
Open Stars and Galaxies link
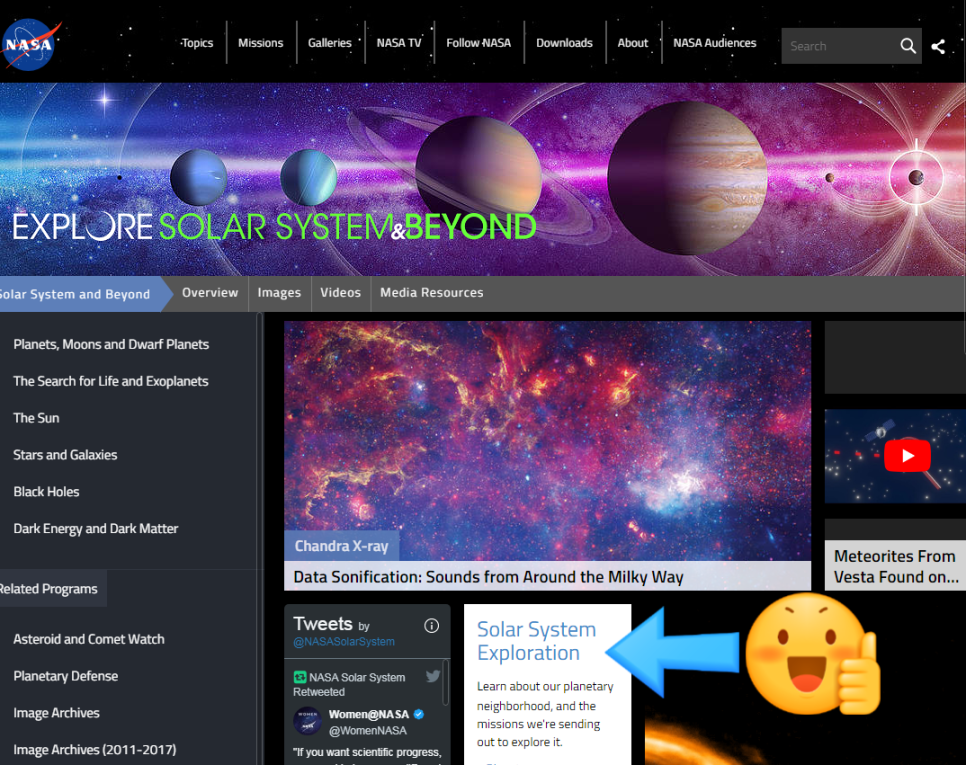pyautogui.click(x=65, y=455)
